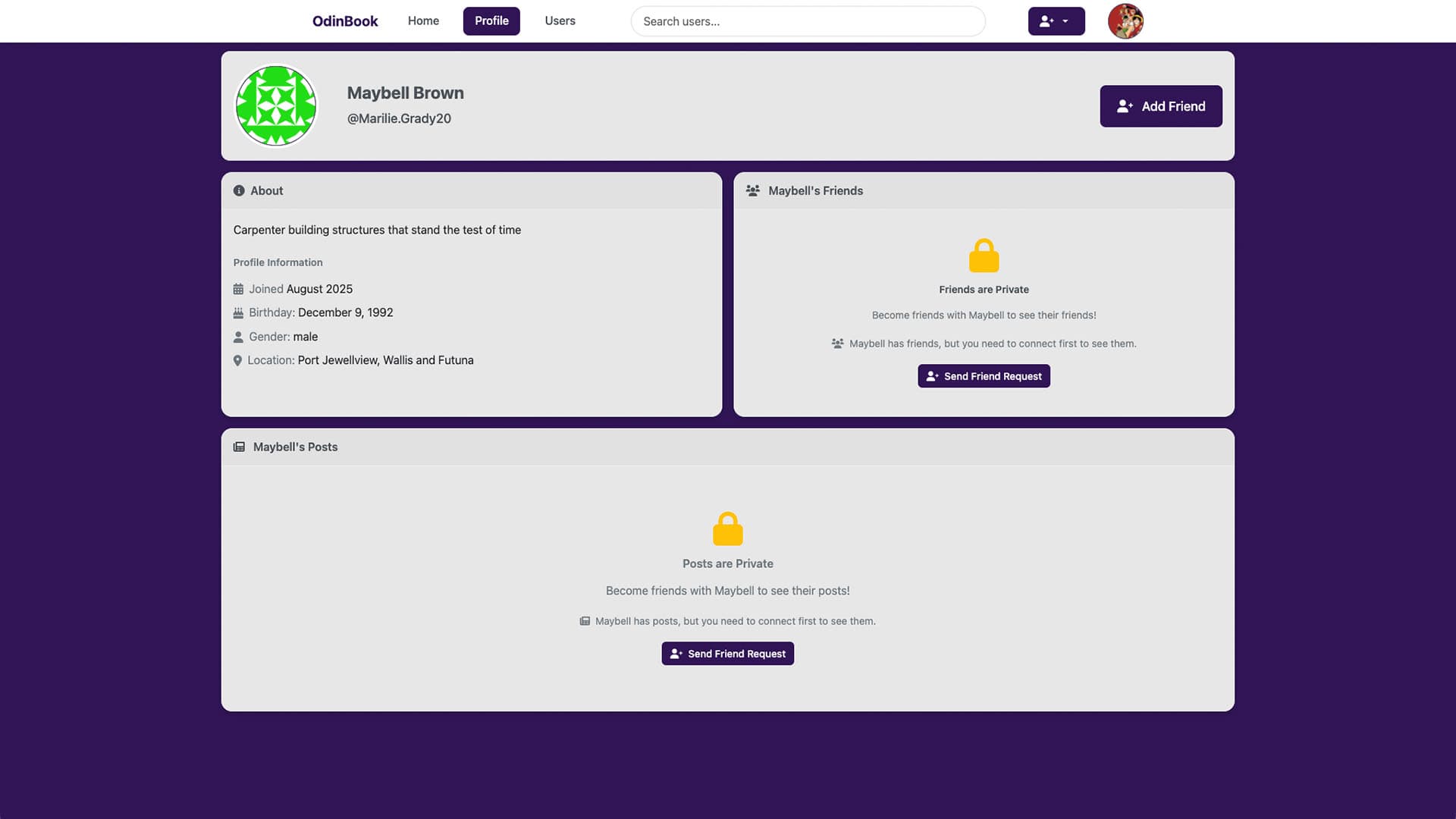This screenshot has height=819, width=1456.
Task: Open the current user avatar menu
Action: (1125, 21)
